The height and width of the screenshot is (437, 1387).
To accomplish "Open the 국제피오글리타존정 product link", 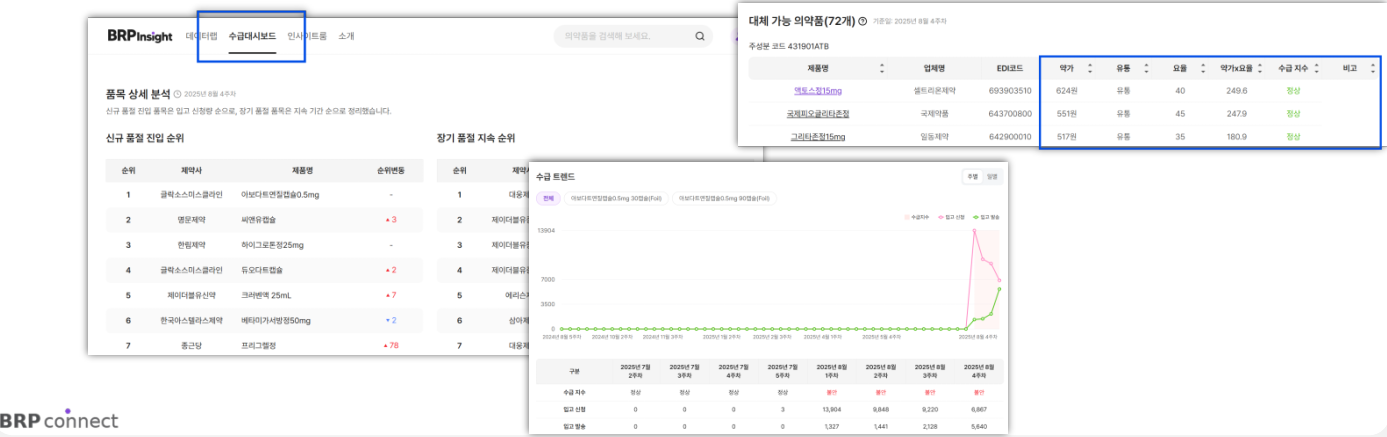I will tap(817, 114).
